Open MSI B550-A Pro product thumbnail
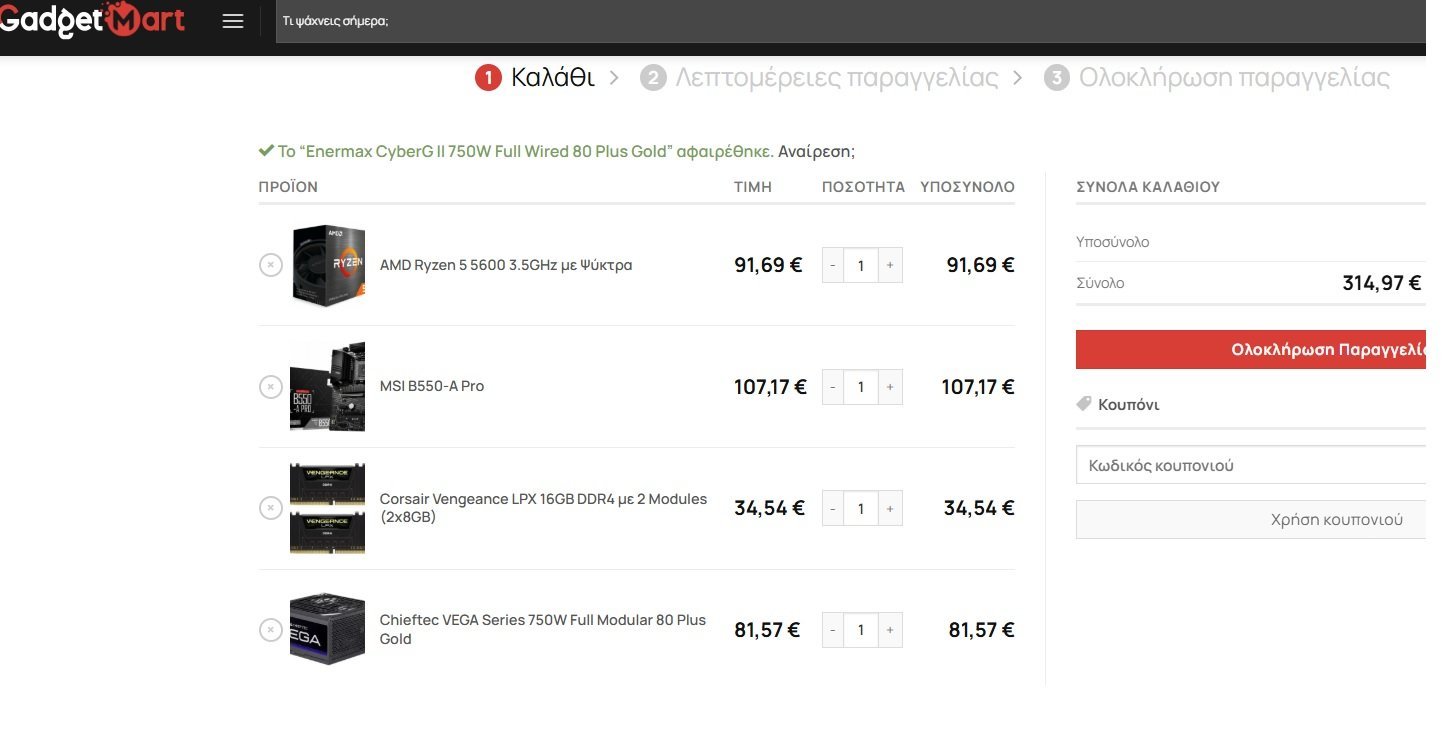This screenshot has height=739, width=1451. tap(328, 387)
